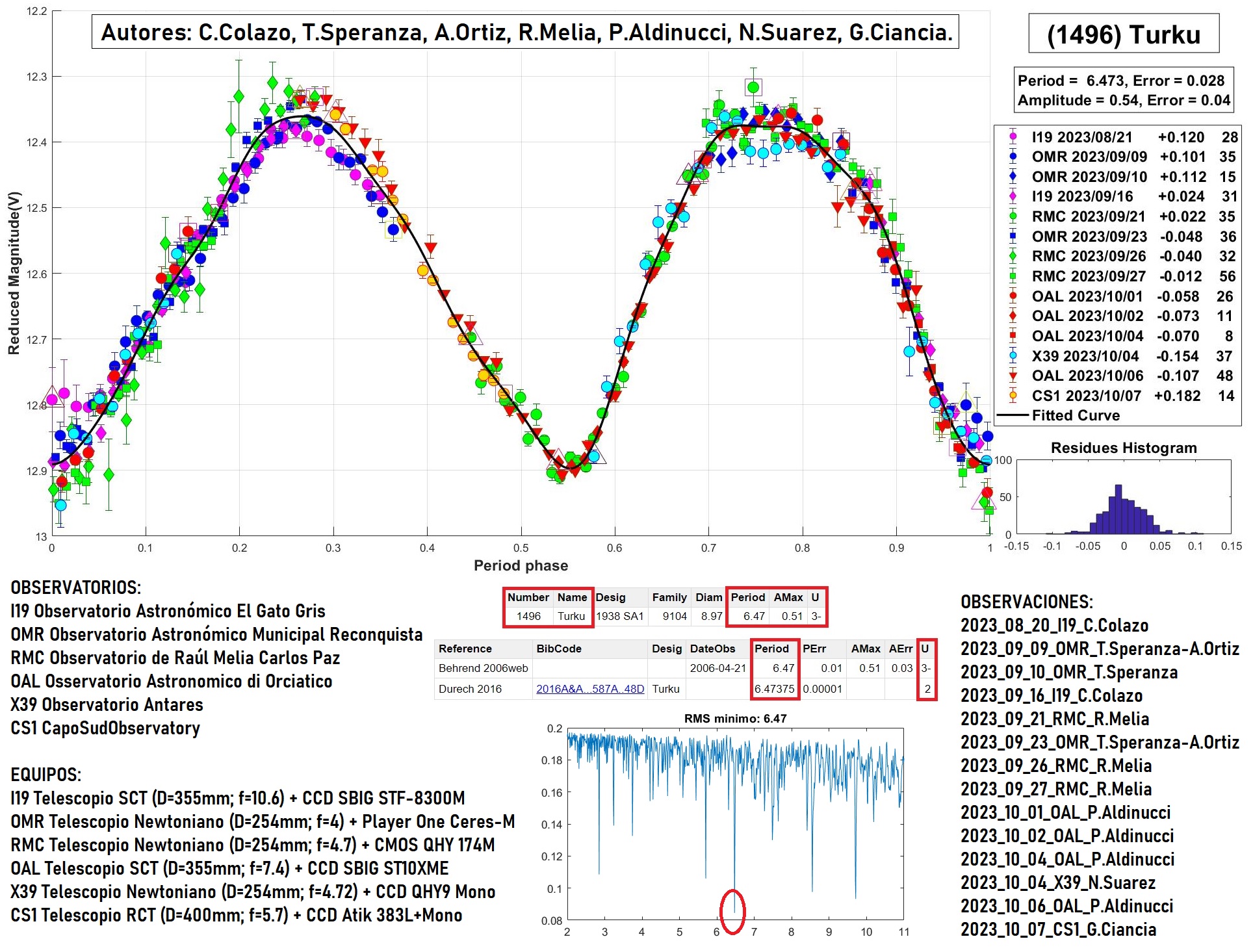
Task: Click the '1938 SA1' designation cell
Action: click(619, 616)
